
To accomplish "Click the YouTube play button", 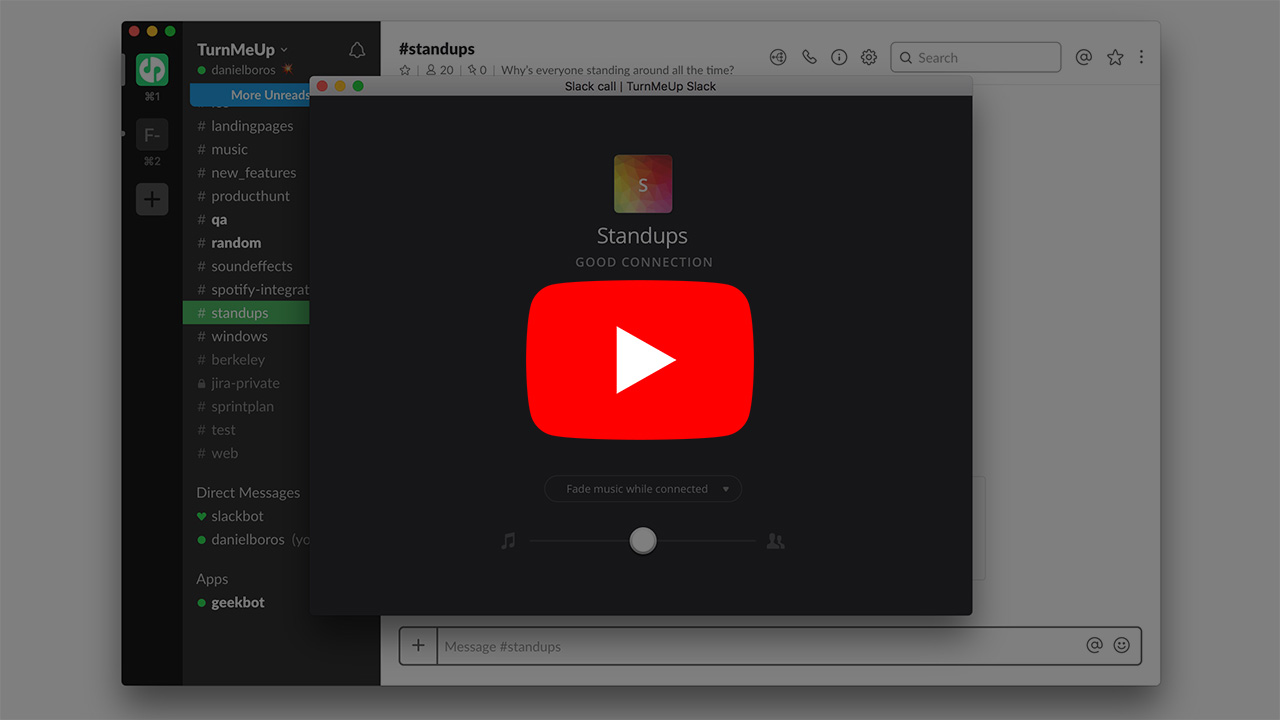I will pyautogui.click(x=640, y=360).
